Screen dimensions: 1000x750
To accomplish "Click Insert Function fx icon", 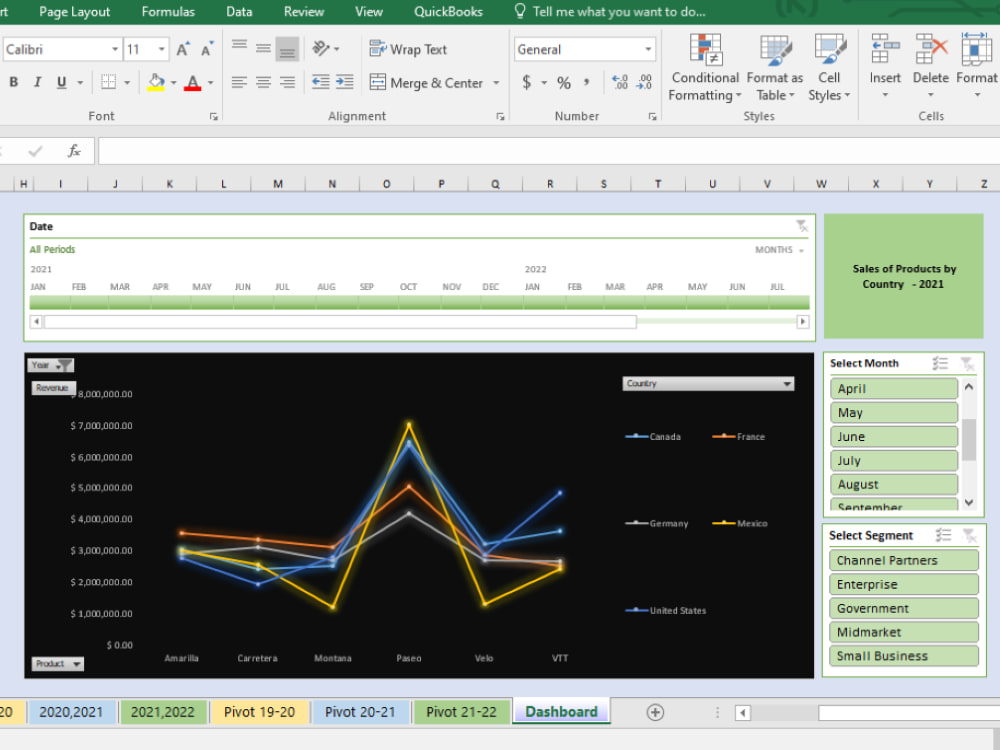I will pos(75,151).
